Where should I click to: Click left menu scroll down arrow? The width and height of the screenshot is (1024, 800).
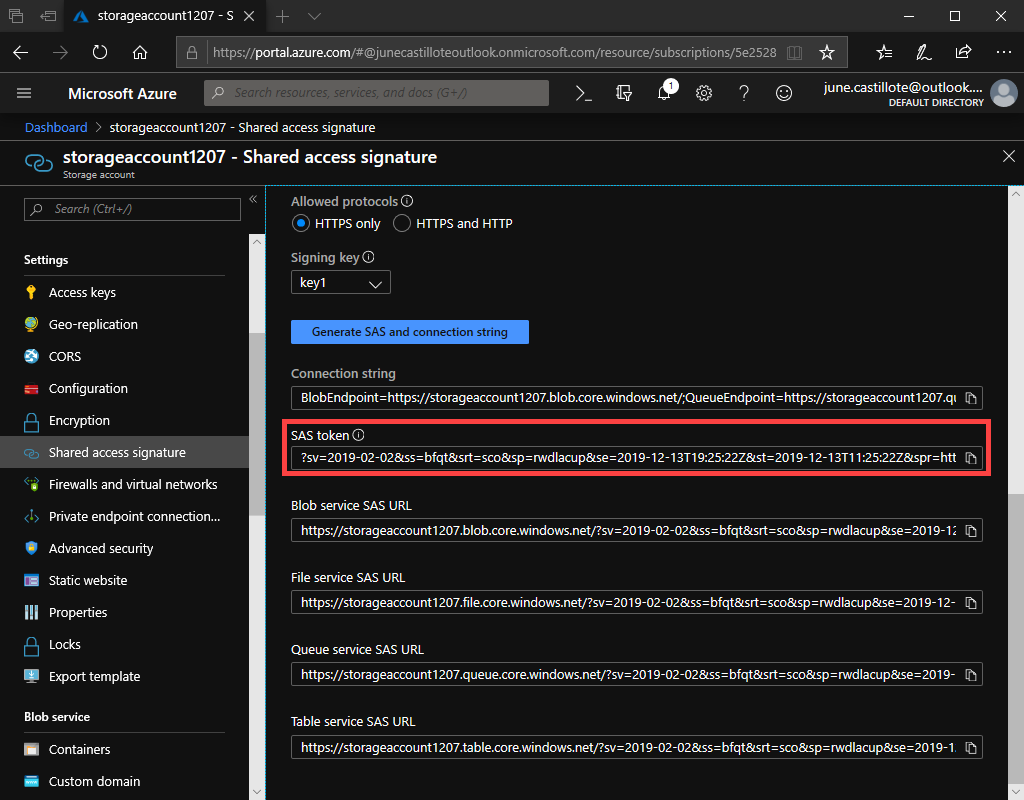[257, 792]
